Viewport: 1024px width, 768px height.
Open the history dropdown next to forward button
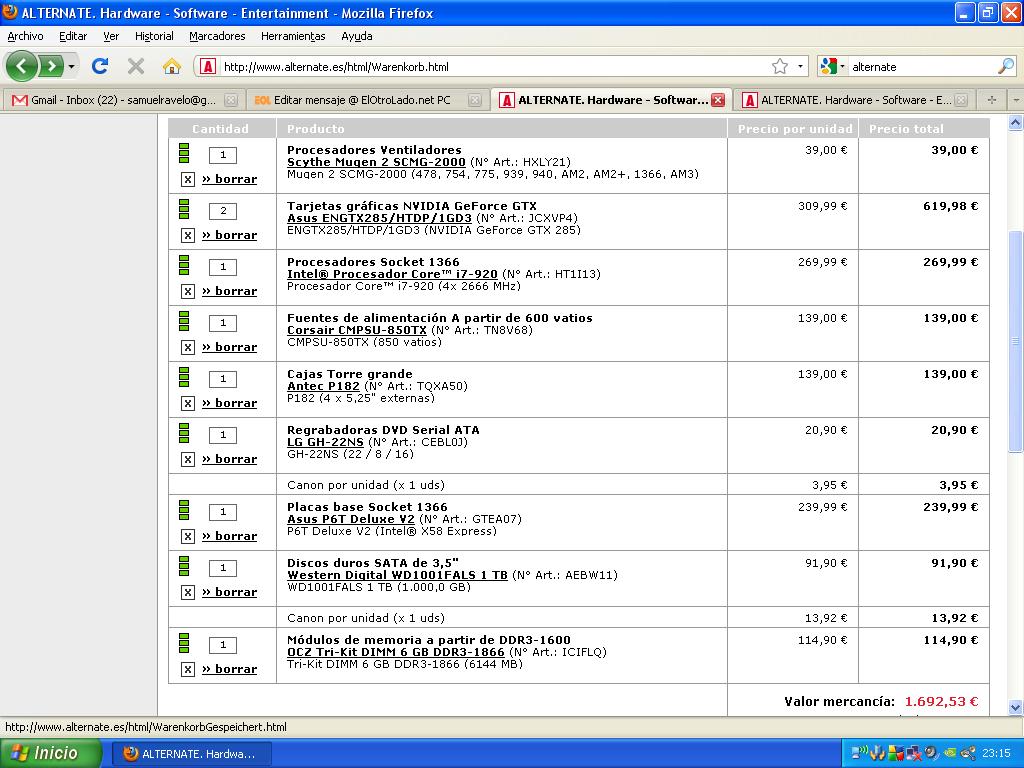tap(71, 66)
